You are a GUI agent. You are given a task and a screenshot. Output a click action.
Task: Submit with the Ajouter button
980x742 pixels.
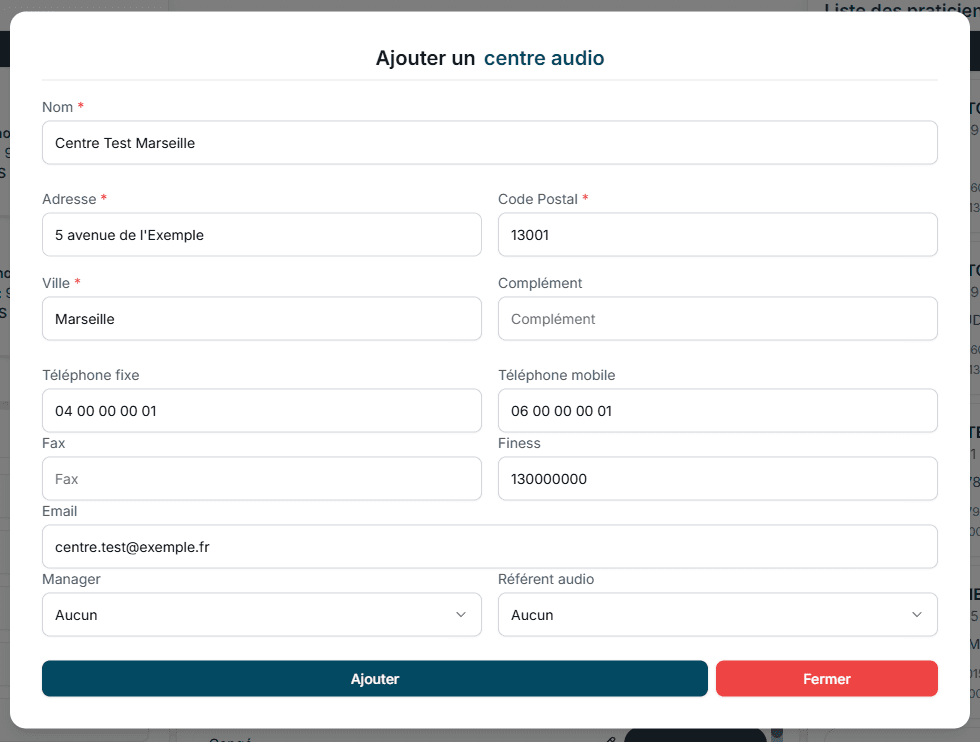(x=375, y=678)
